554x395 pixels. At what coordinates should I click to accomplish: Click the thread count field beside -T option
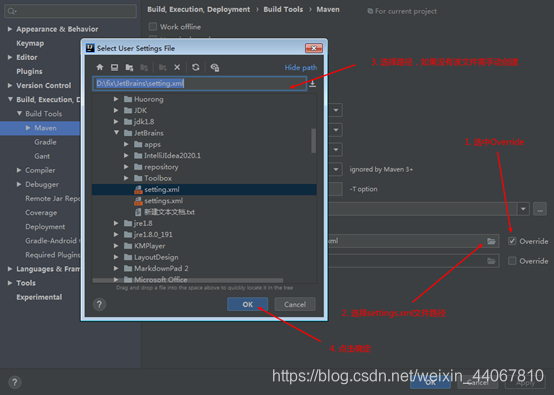coord(335,189)
